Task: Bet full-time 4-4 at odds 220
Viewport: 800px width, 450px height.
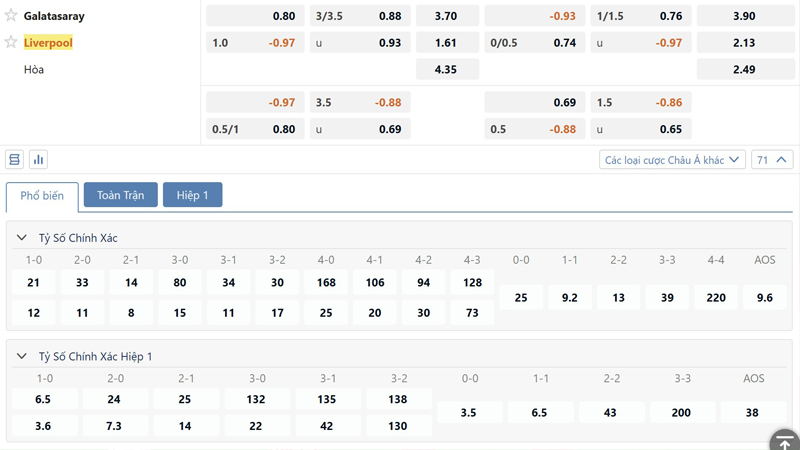Action: click(716, 297)
